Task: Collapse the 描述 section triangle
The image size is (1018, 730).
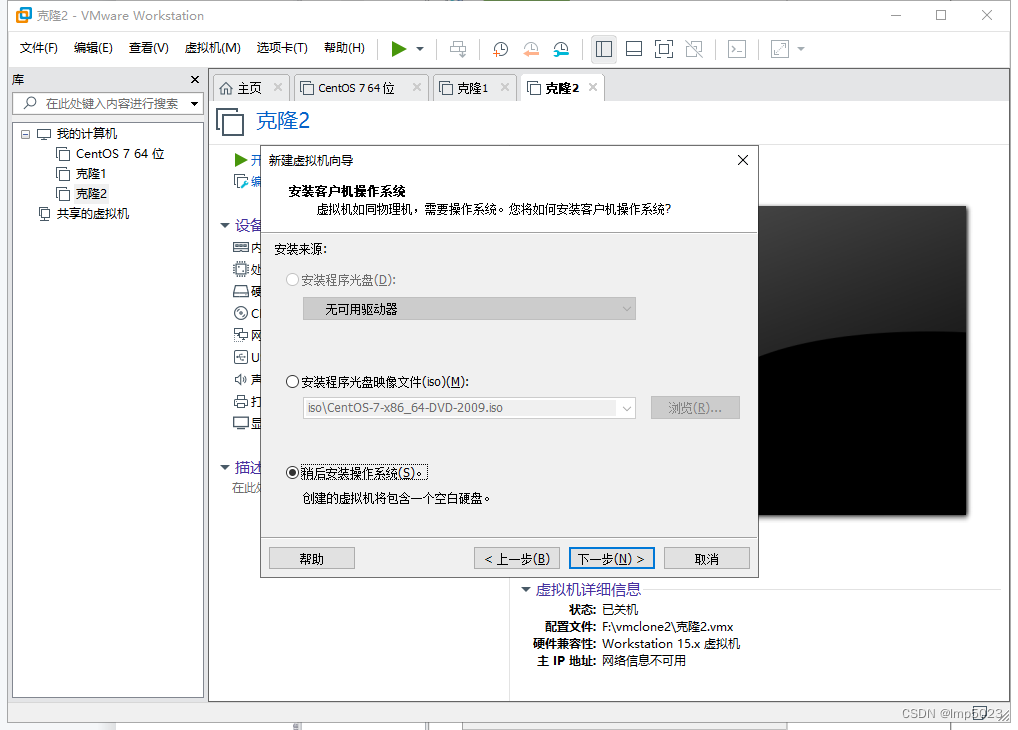Action: (225, 467)
